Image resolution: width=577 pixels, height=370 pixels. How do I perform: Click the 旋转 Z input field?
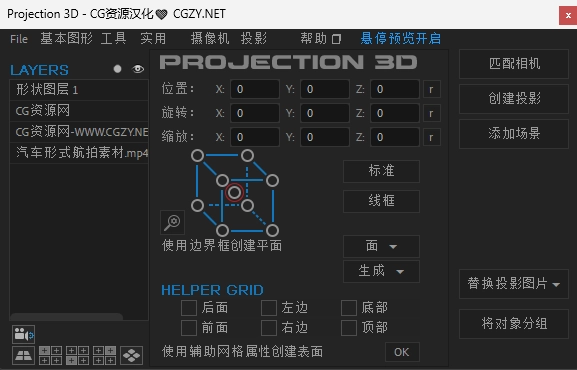[x=394, y=113]
